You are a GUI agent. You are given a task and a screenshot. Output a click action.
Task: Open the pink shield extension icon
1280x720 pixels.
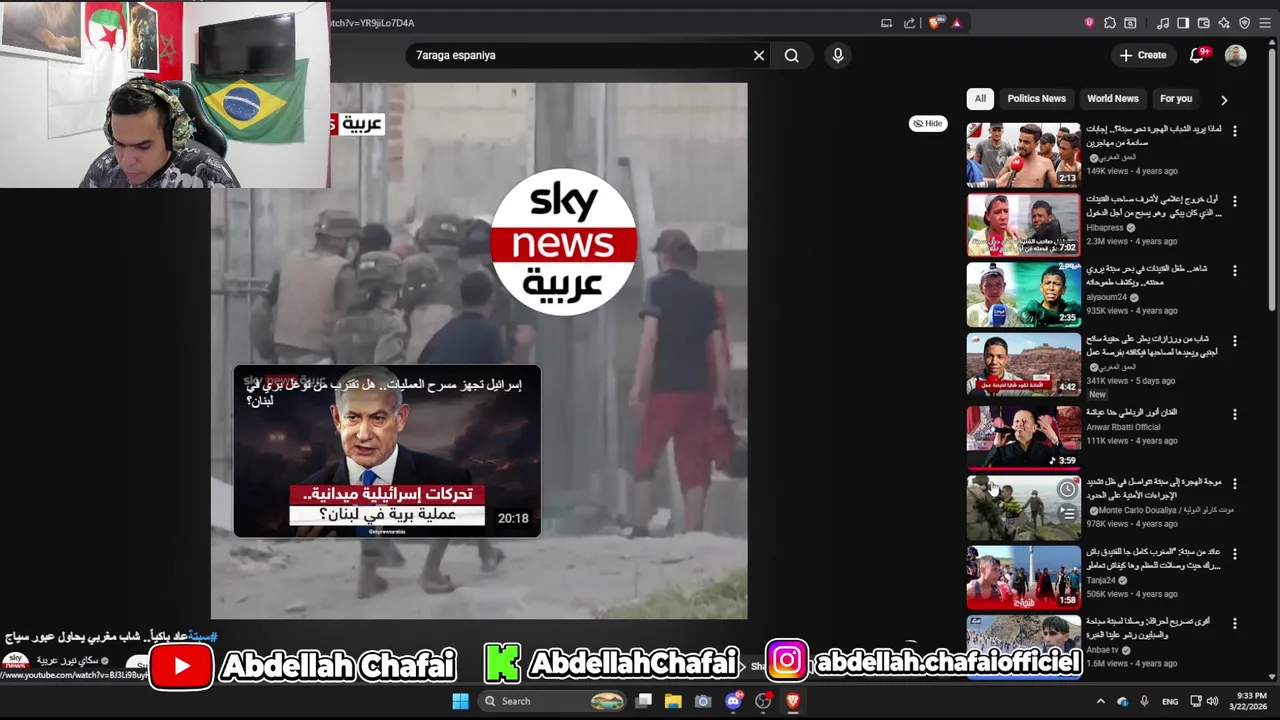click(1089, 23)
